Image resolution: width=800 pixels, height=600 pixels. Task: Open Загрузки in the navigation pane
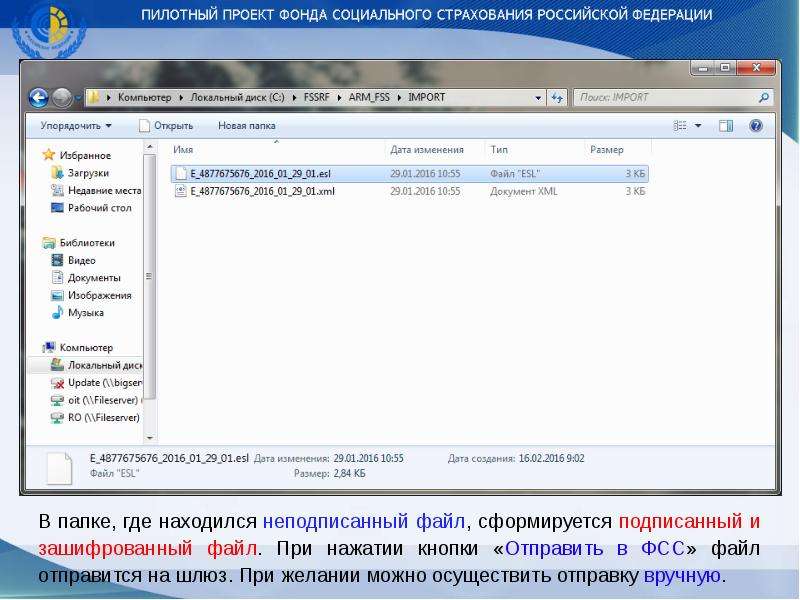[x=88, y=173]
